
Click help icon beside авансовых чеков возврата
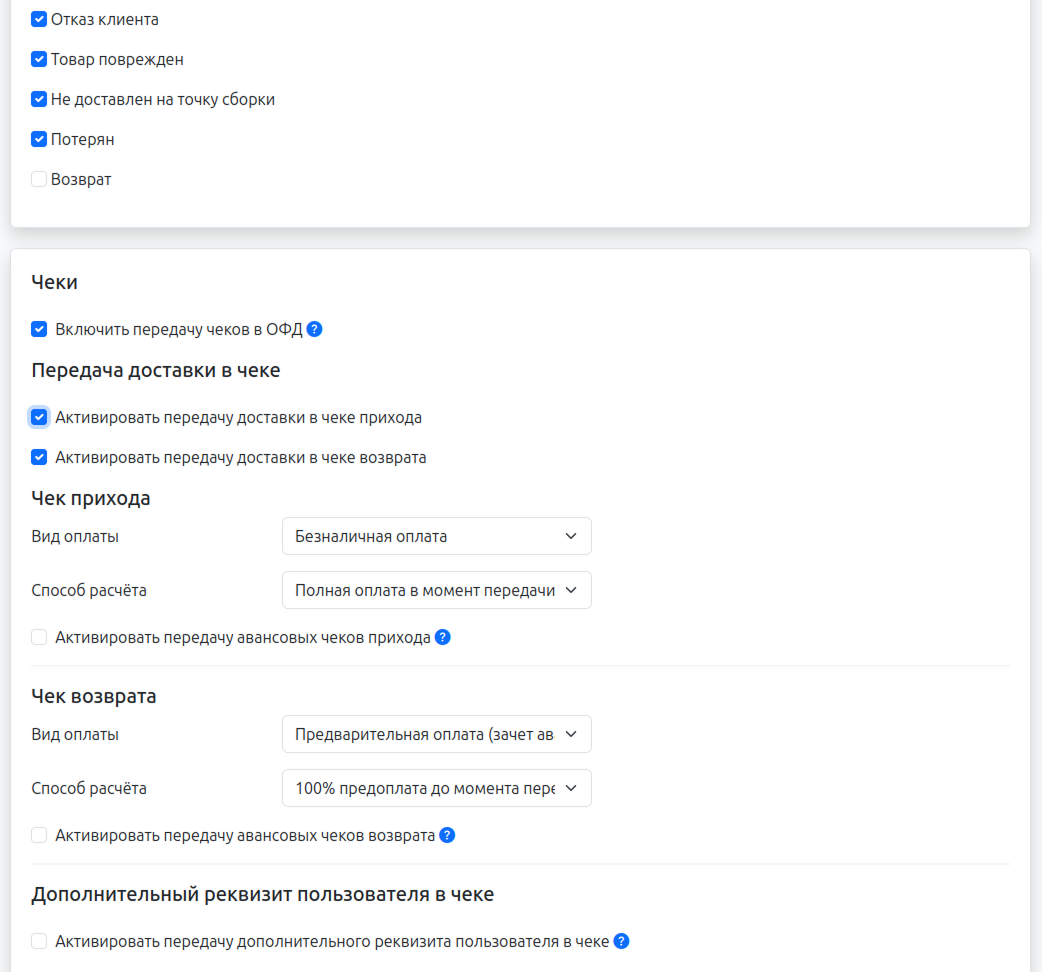[x=447, y=835]
